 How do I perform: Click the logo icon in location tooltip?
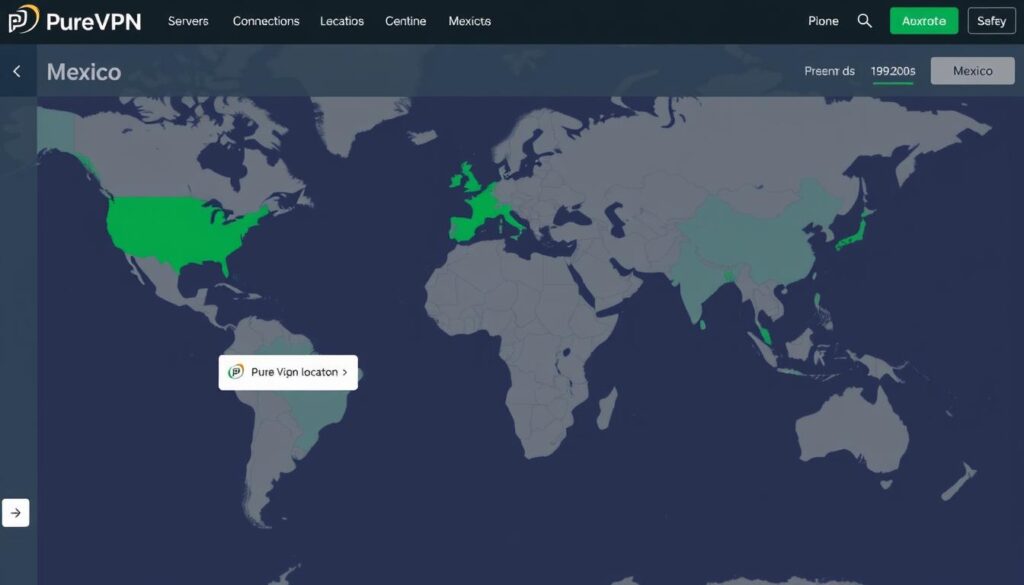click(236, 372)
